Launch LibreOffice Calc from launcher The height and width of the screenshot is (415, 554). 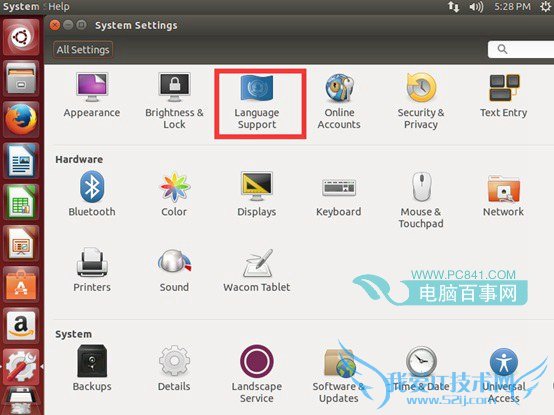click(x=21, y=202)
